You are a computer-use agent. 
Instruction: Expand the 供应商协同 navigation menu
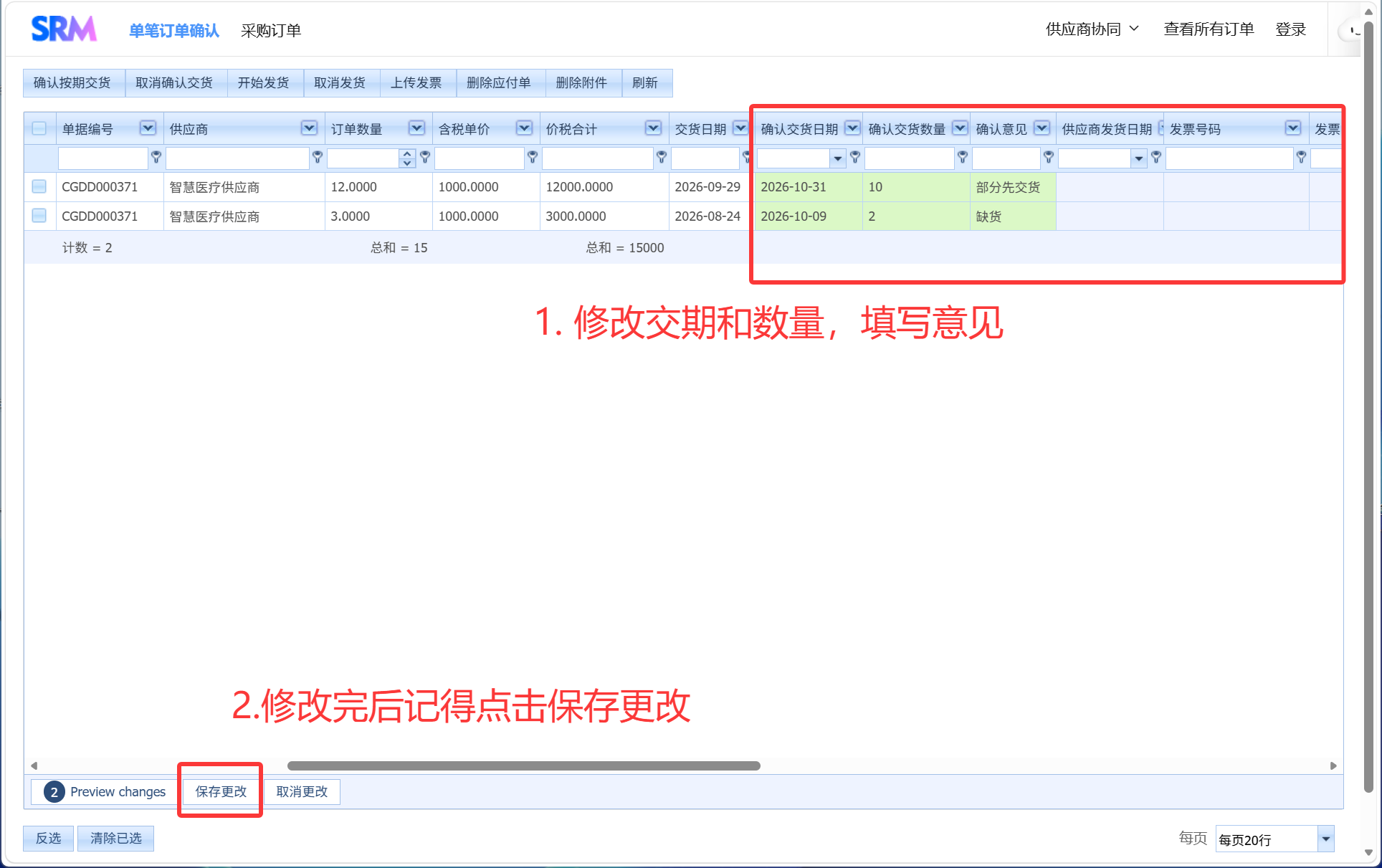[1092, 29]
